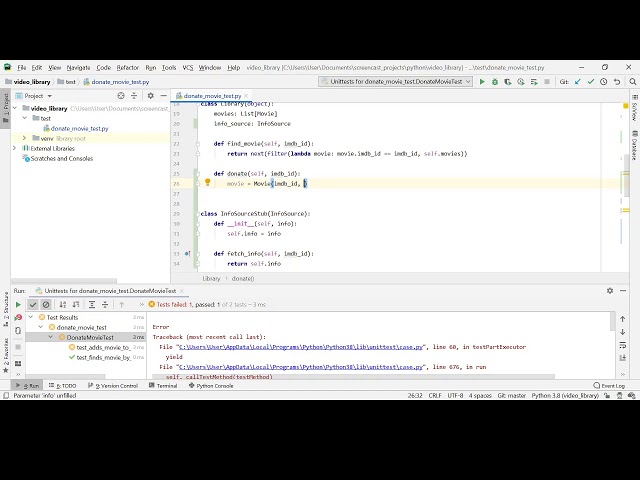Collapse all test results
The width and height of the screenshot is (640, 480).
pos(105,304)
